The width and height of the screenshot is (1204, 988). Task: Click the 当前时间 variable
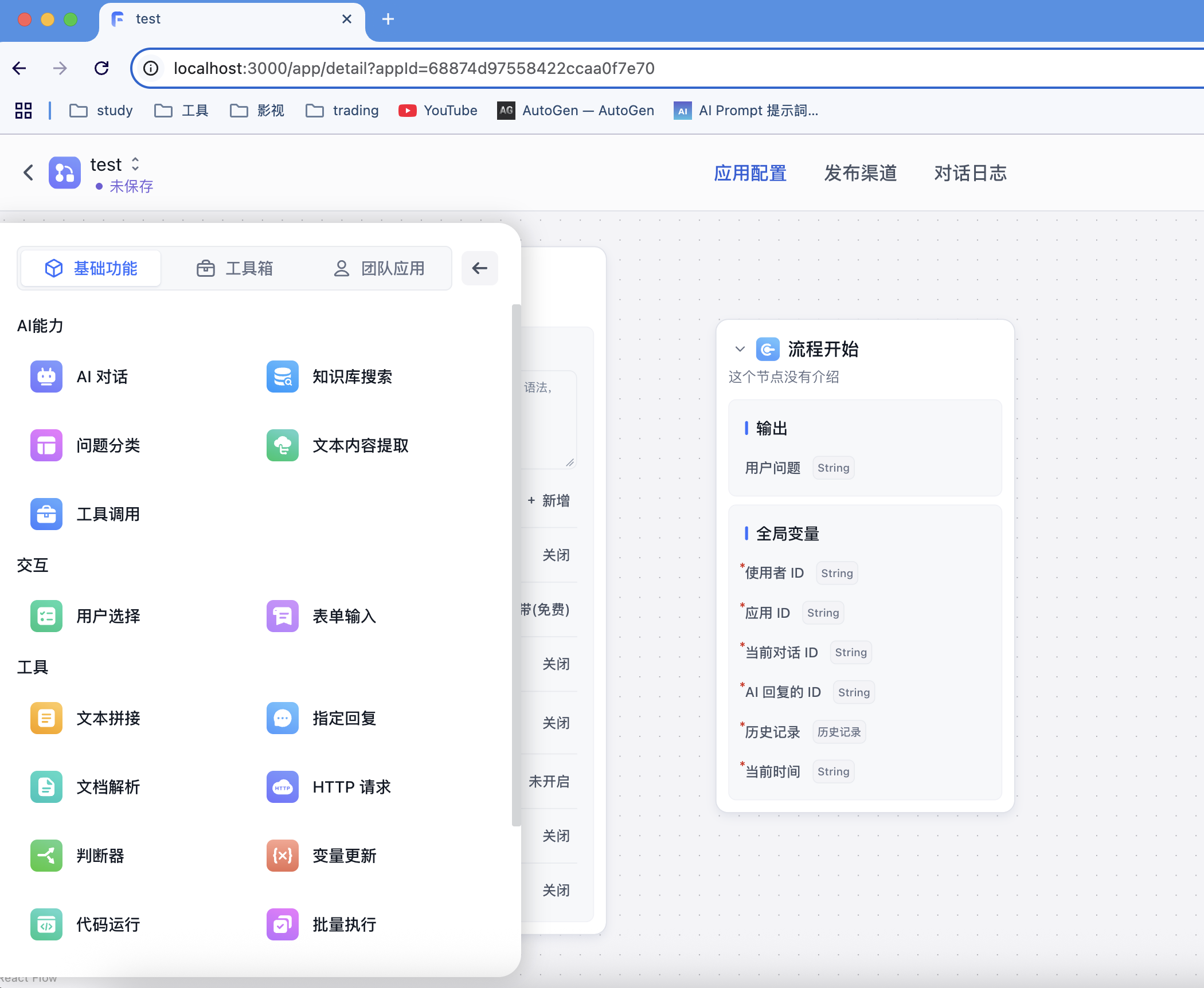(x=772, y=771)
